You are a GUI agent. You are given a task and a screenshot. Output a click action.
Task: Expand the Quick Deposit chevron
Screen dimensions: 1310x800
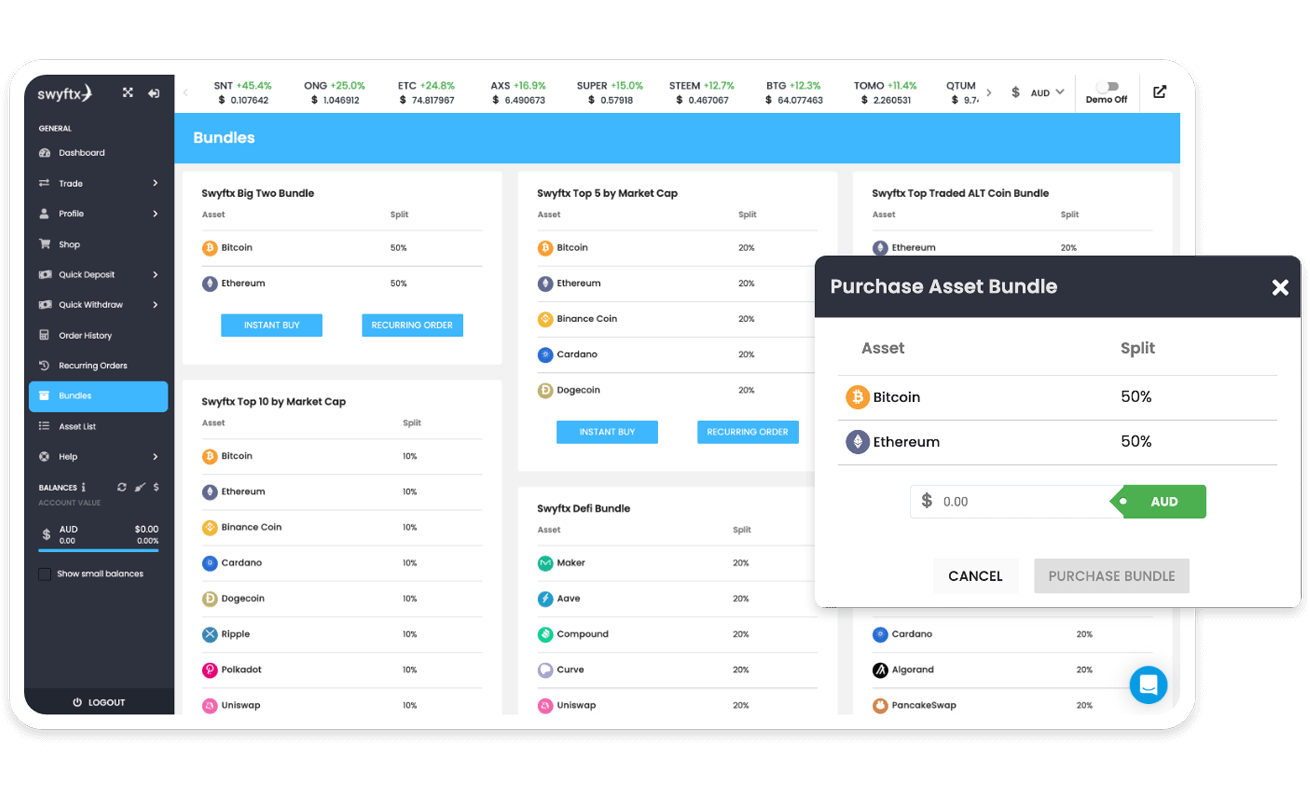(155, 275)
